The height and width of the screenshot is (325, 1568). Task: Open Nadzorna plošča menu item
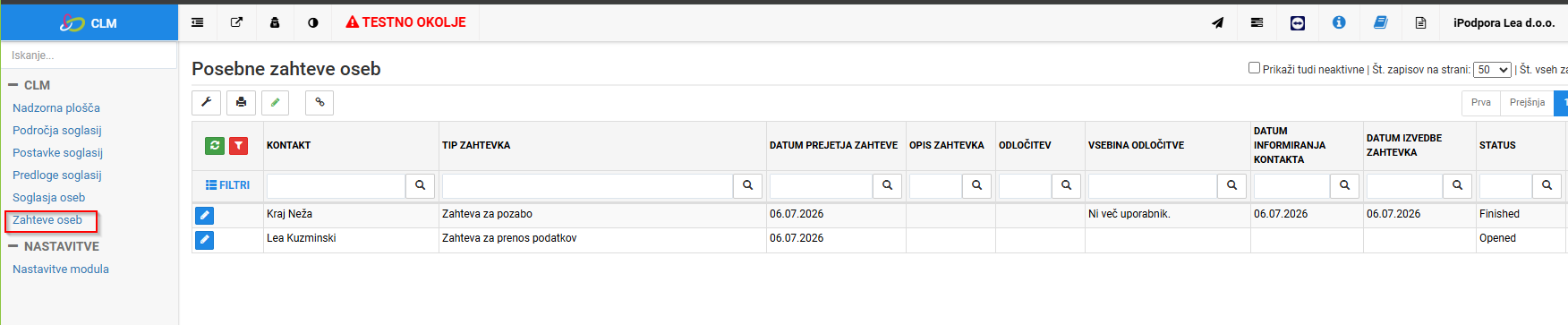56,107
